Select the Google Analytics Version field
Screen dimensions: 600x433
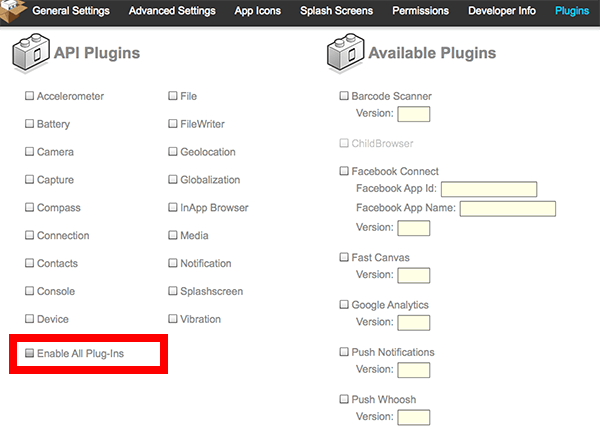(414, 323)
